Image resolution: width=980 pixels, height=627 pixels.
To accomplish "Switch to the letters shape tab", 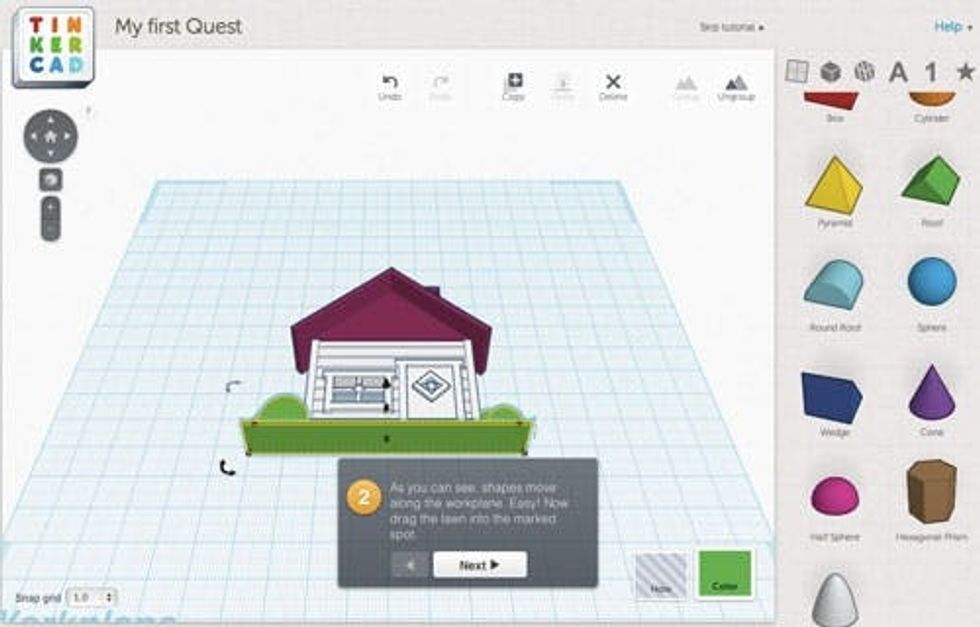I will point(898,72).
